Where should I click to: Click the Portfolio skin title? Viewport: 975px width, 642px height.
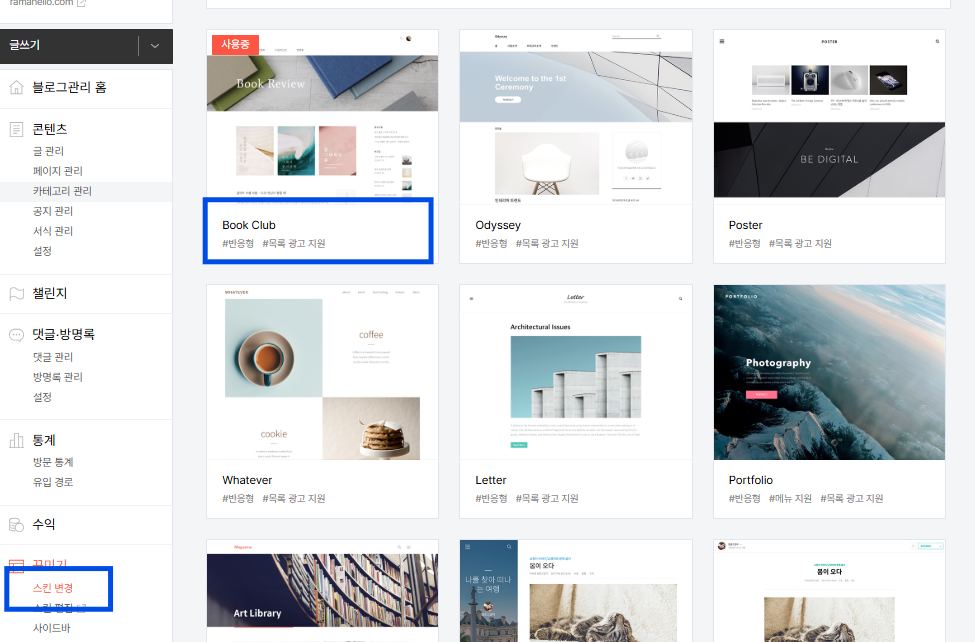[751, 480]
